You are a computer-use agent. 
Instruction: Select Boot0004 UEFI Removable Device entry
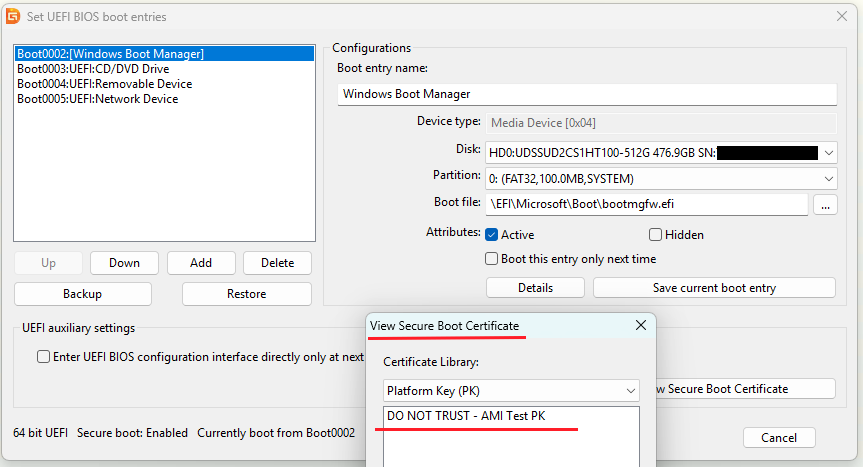click(x=164, y=84)
